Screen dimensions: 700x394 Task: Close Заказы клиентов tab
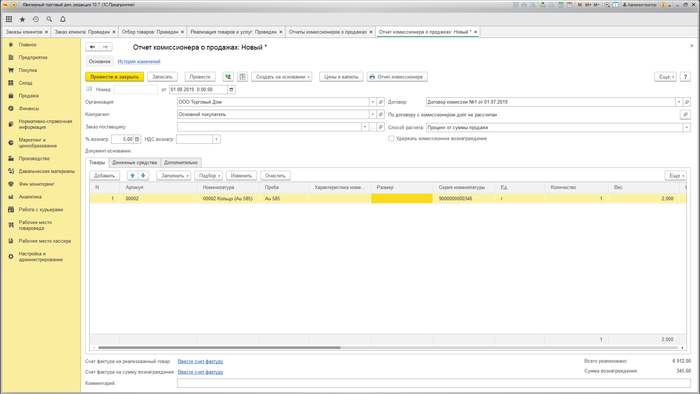click(46, 32)
